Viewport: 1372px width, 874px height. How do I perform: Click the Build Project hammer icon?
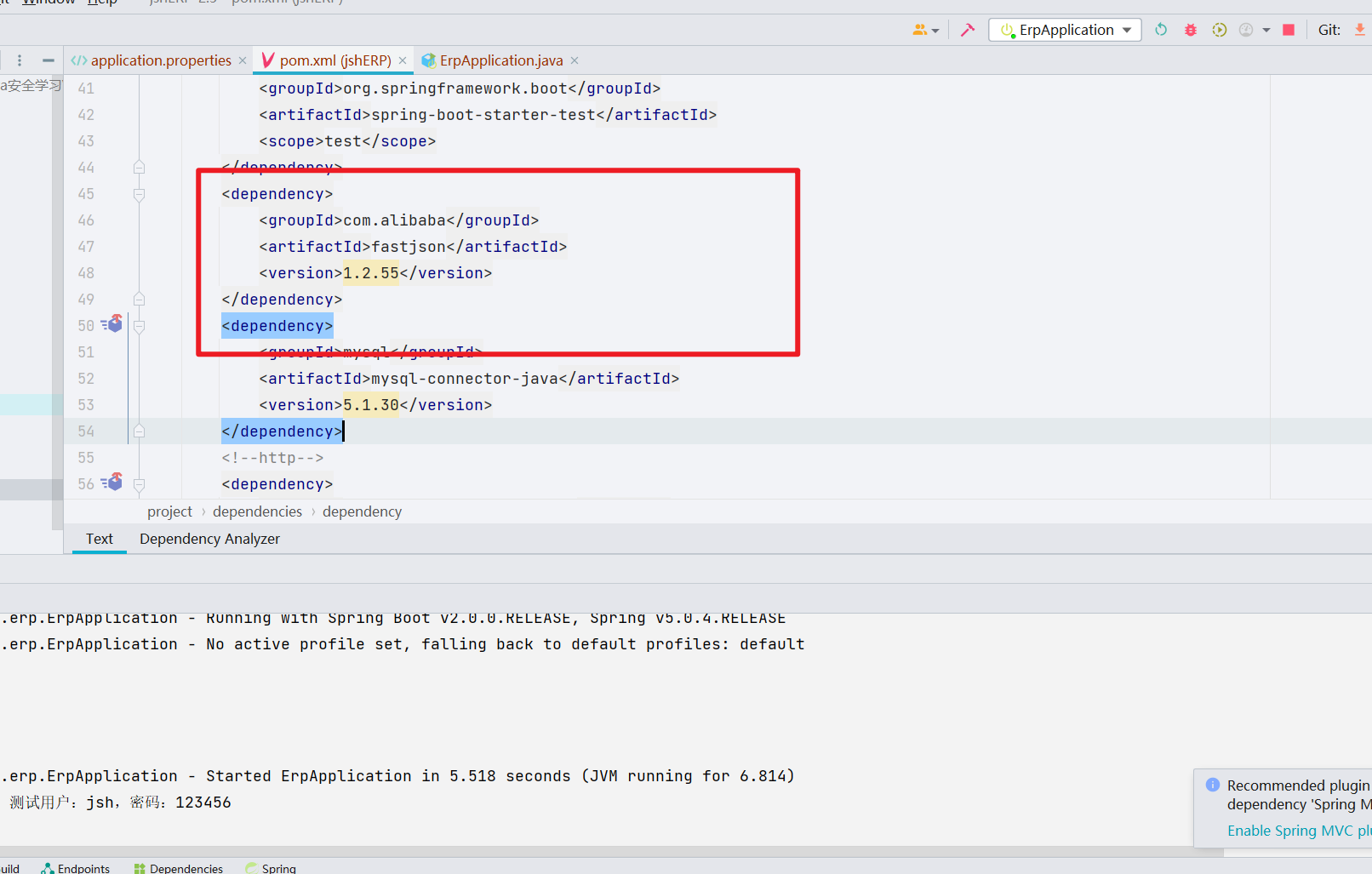pyautogui.click(x=968, y=30)
